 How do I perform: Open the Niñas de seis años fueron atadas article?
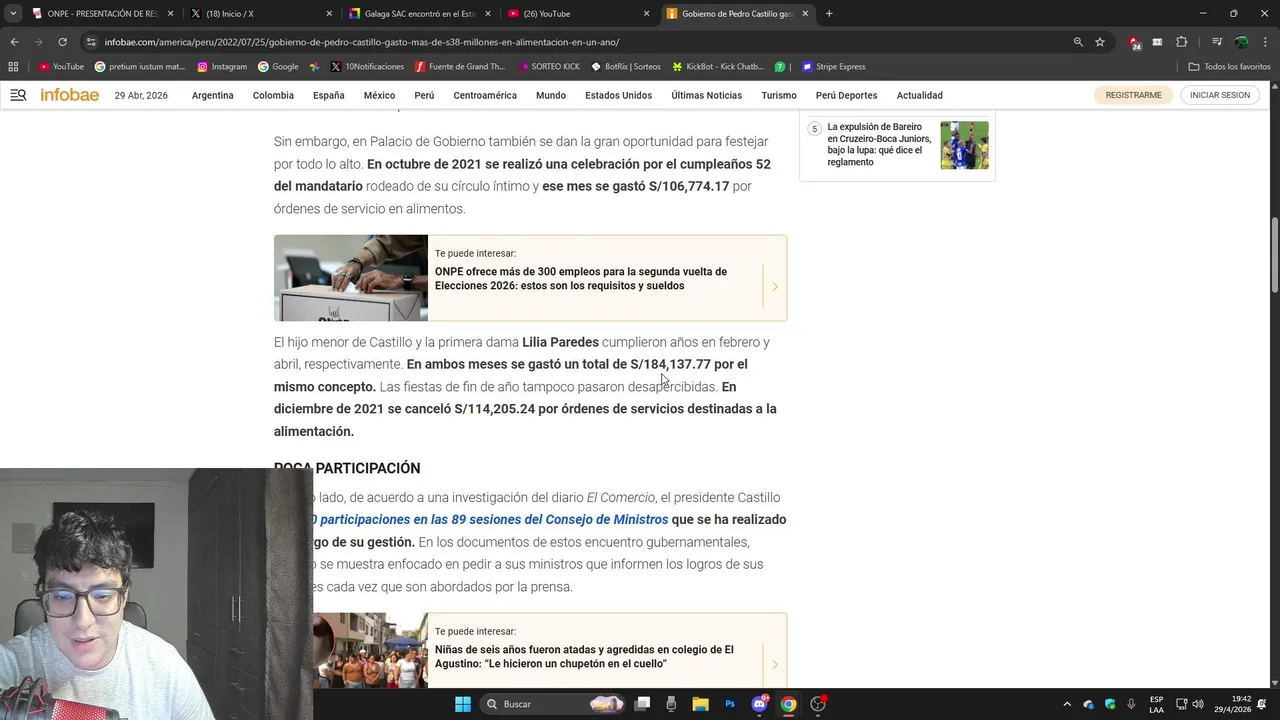(x=584, y=657)
